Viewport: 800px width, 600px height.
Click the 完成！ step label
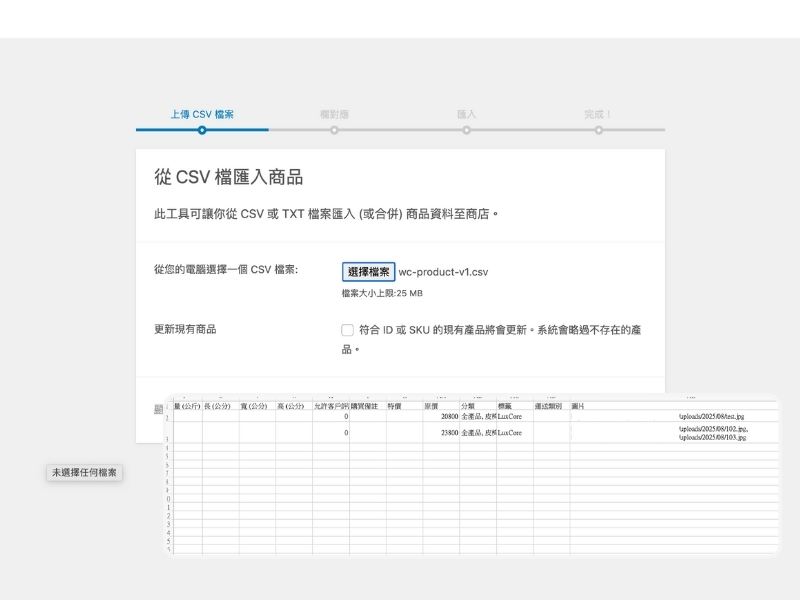[598, 115]
